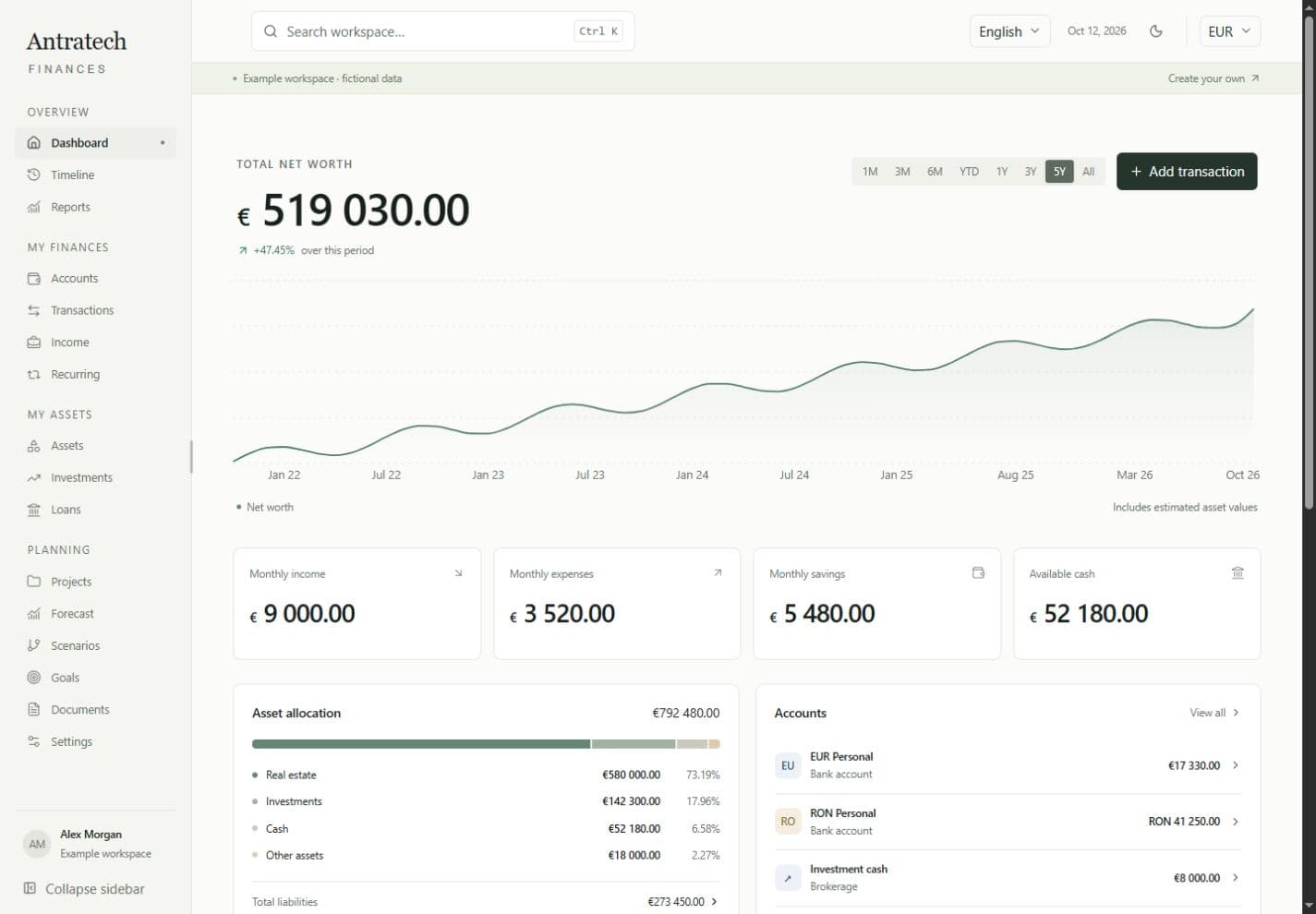Click the Recurring loop icon
1316x914 pixels.
tap(34, 374)
